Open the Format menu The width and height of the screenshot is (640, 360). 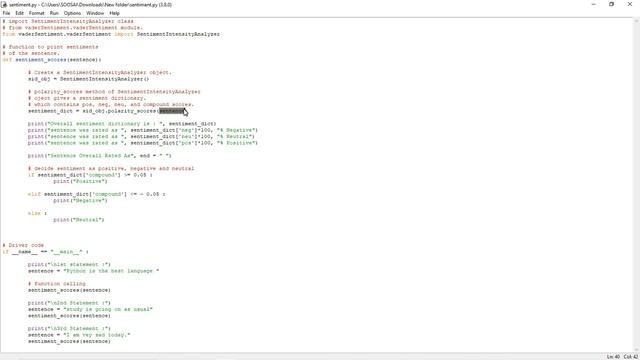coord(36,13)
